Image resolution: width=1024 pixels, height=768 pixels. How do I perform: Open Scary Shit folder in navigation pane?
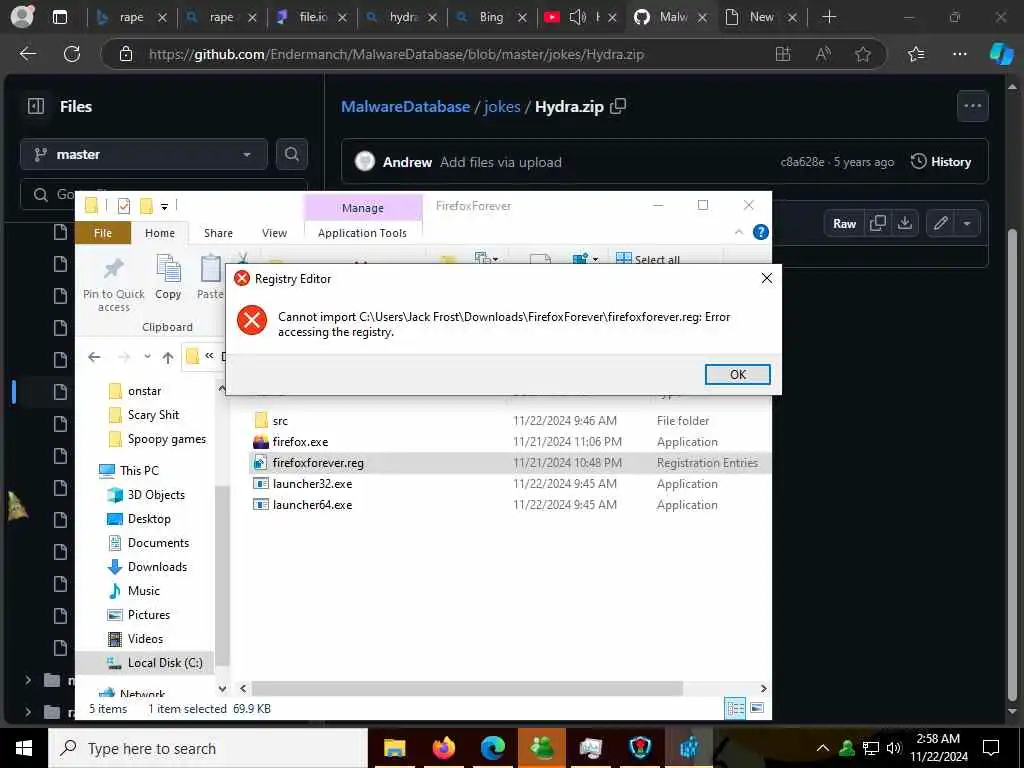(153, 415)
